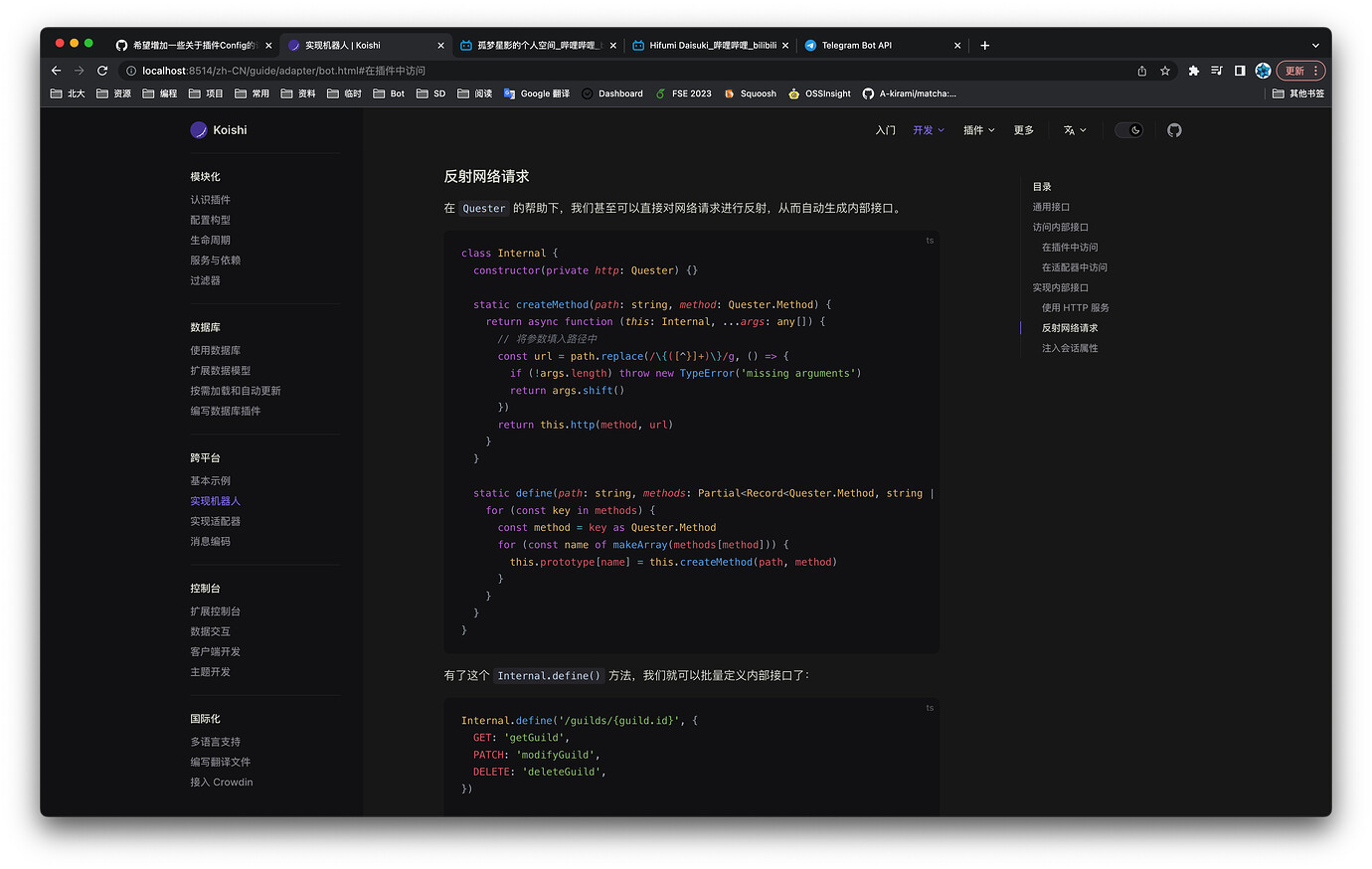Open the OSSInsight bookmark

tap(819, 92)
